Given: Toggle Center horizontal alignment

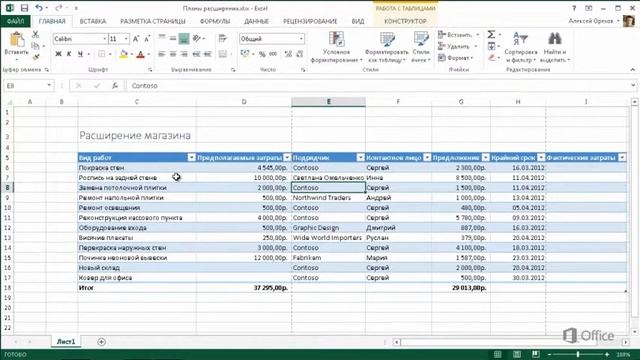Looking at the screenshot, I should point(173,54).
